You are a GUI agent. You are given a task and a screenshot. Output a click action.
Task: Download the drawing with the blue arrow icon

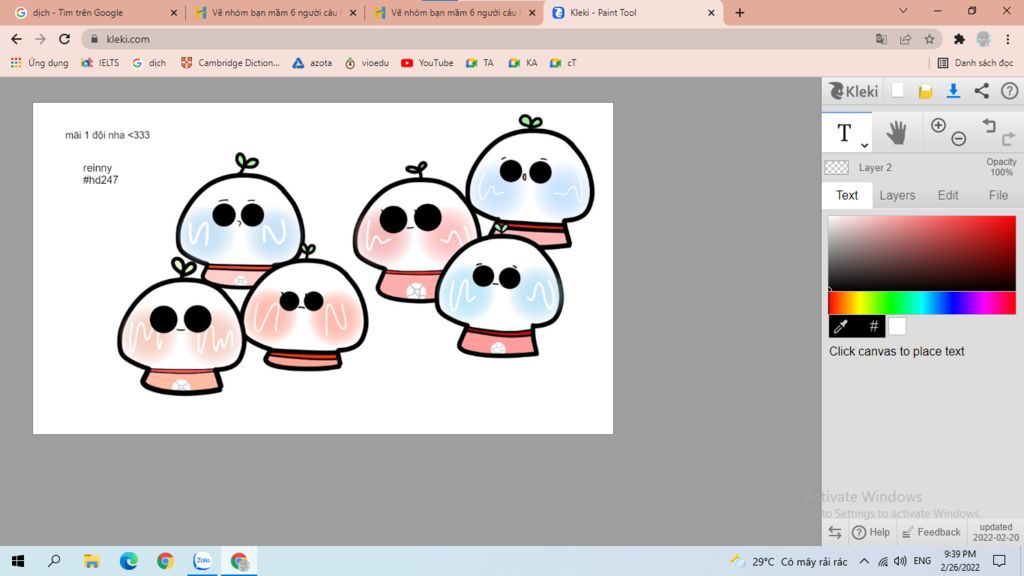(953, 91)
